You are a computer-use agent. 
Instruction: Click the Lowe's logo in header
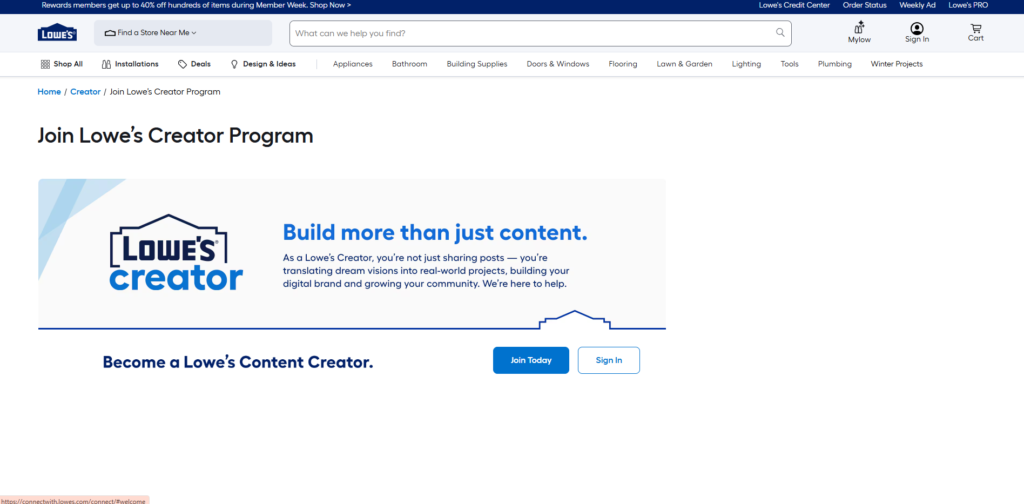click(x=57, y=33)
